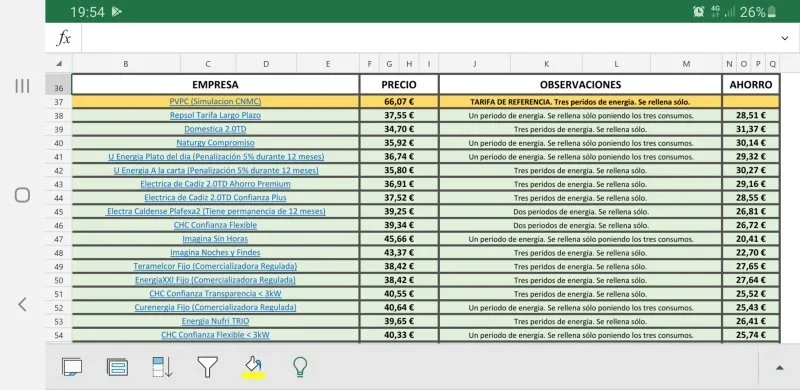Open CHC Confianza Flexible link in row 46
This screenshot has width=800, height=390.
215,225
